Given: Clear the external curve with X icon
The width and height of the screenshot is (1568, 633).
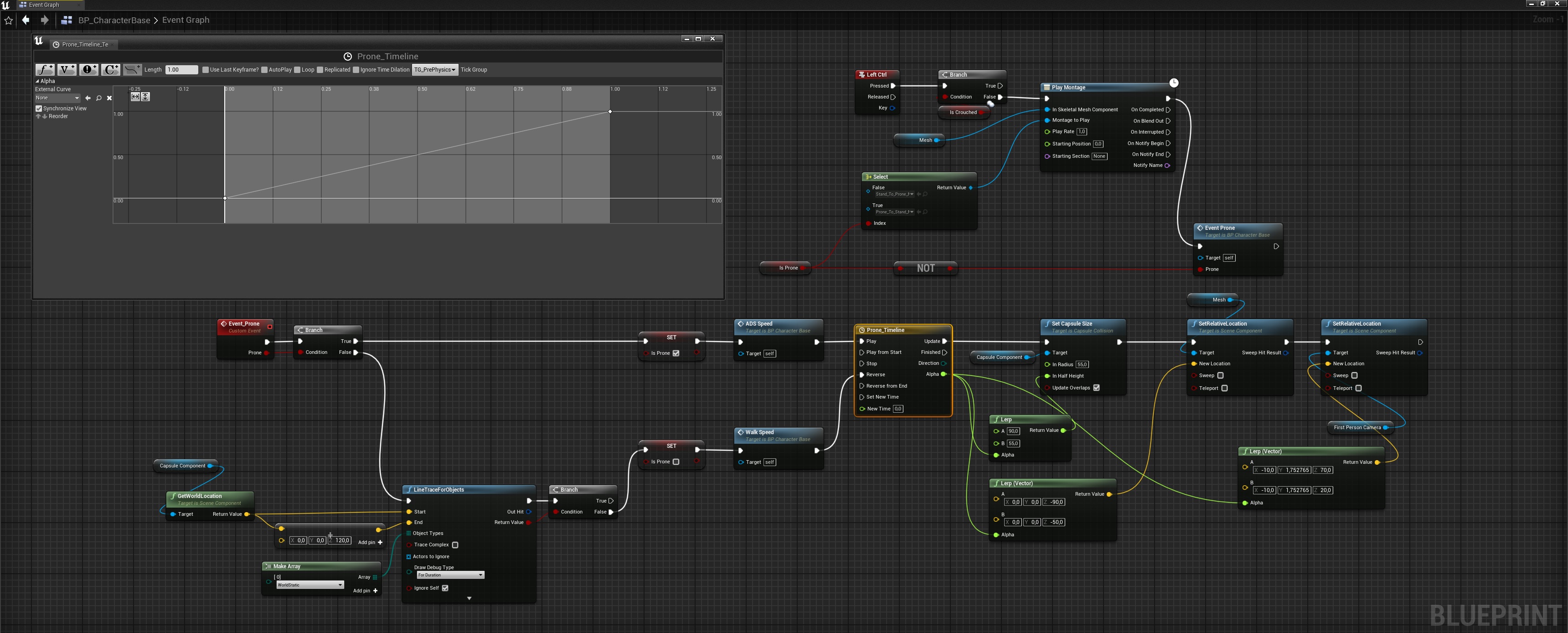Looking at the screenshot, I should 109,98.
